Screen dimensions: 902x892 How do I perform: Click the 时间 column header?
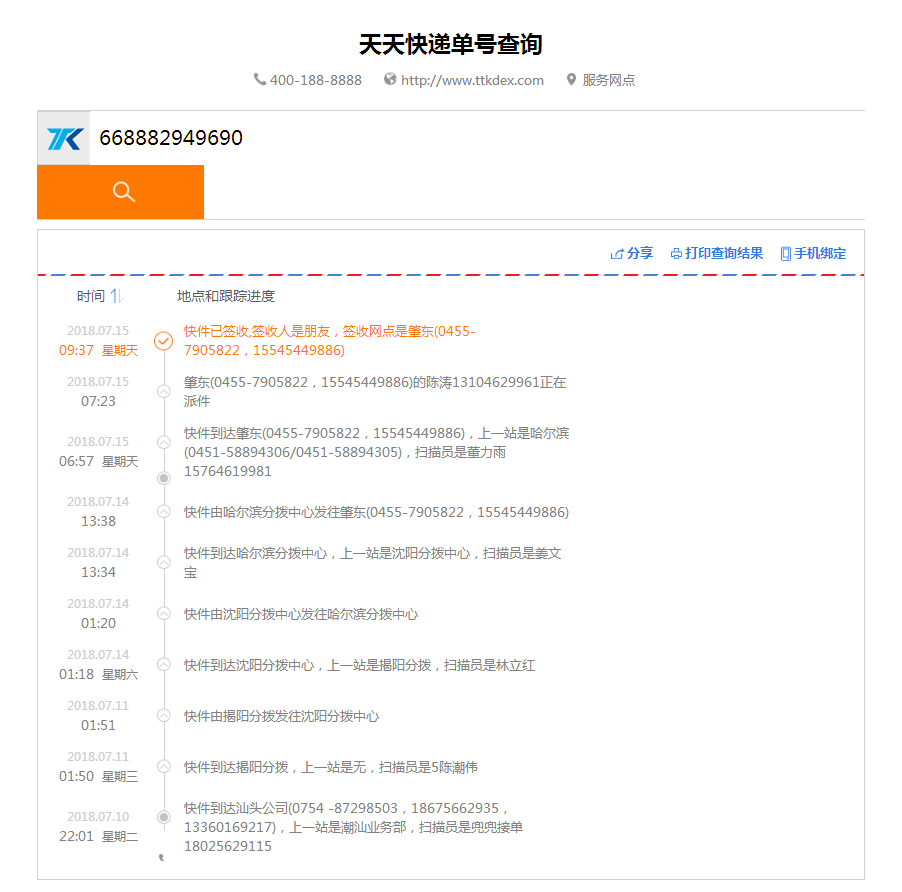click(x=91, y=296)
